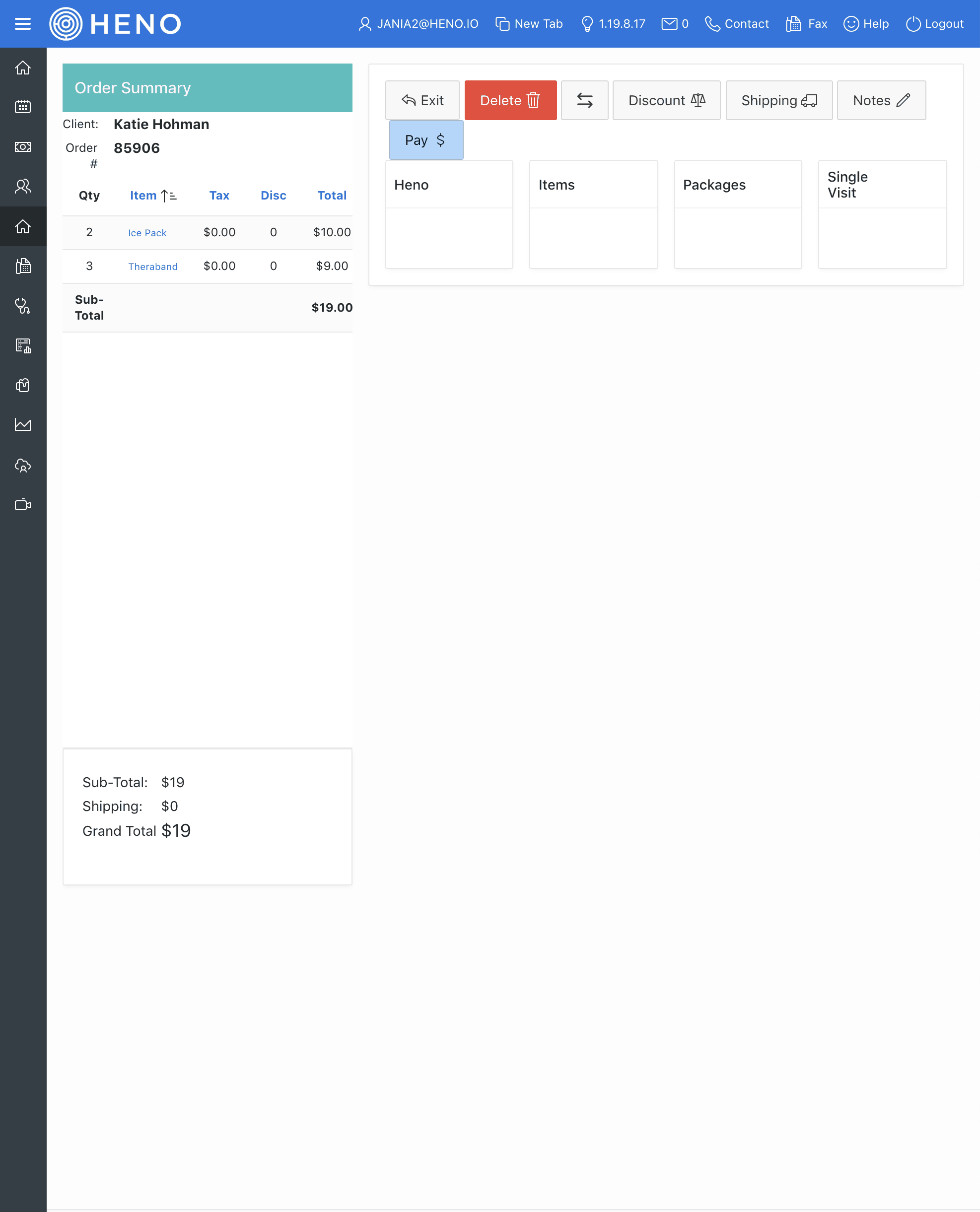Select the $9.00 total cell
Viewport: 980px width, 1212px height.
pos(332,267)
